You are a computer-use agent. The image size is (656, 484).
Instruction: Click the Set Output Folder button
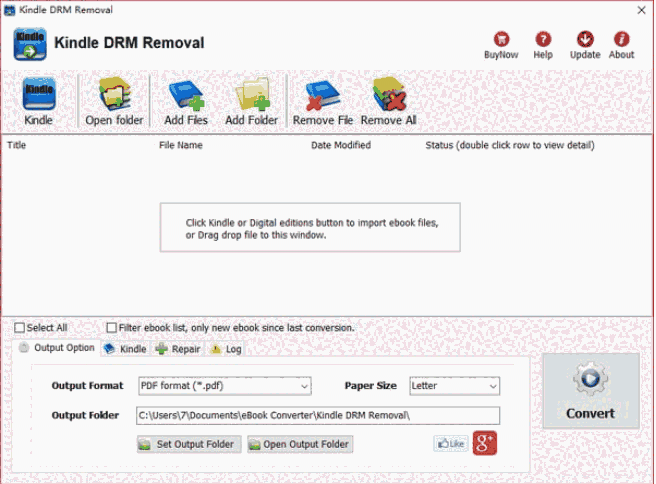click(189, 444)
